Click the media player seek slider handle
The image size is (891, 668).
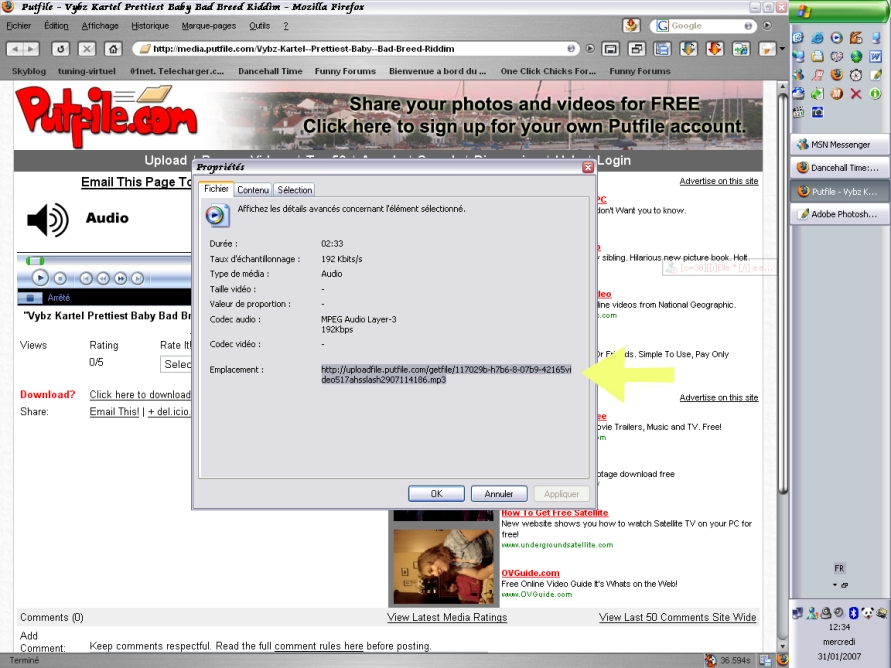click(35, 261)
